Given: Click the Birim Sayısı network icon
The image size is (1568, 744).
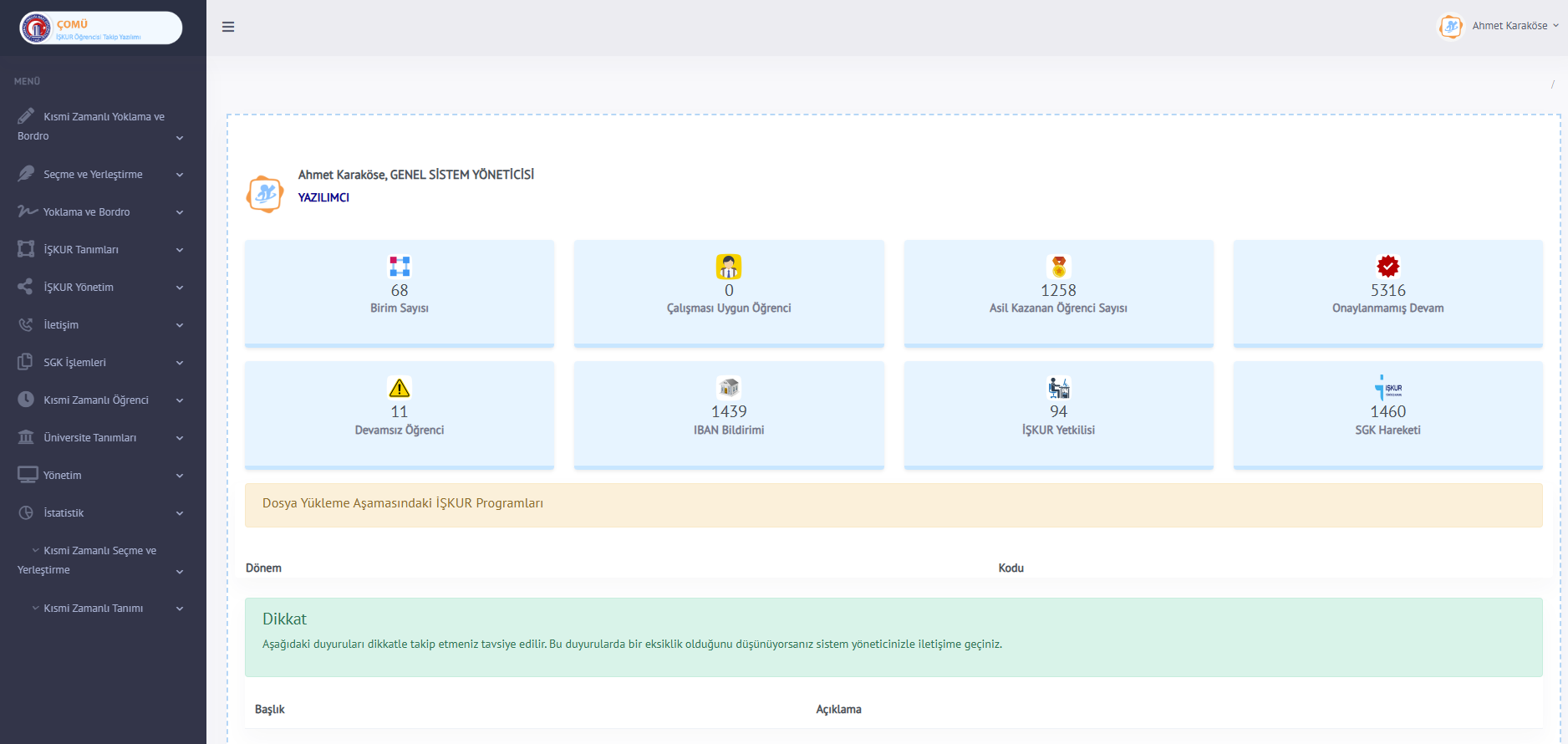Looking at the screenshot, I should pos(400,267).
